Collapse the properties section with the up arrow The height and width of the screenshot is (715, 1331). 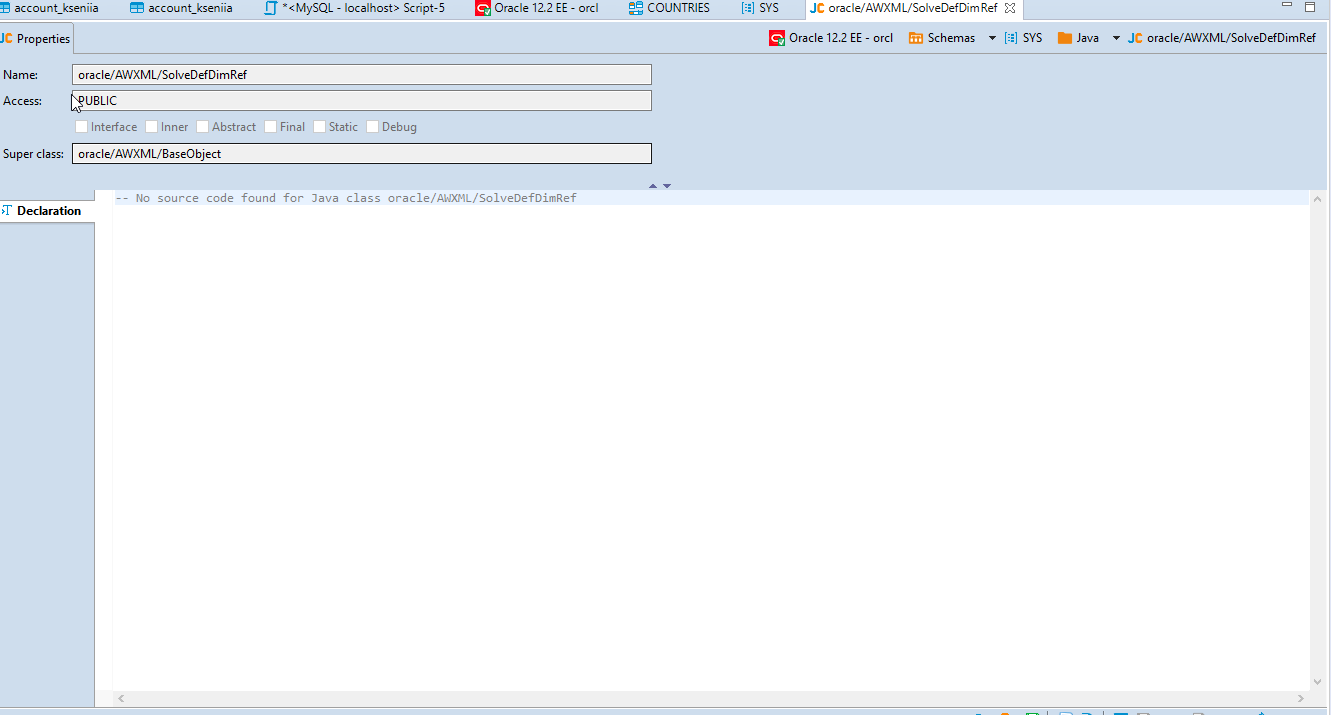coord(652,185)
